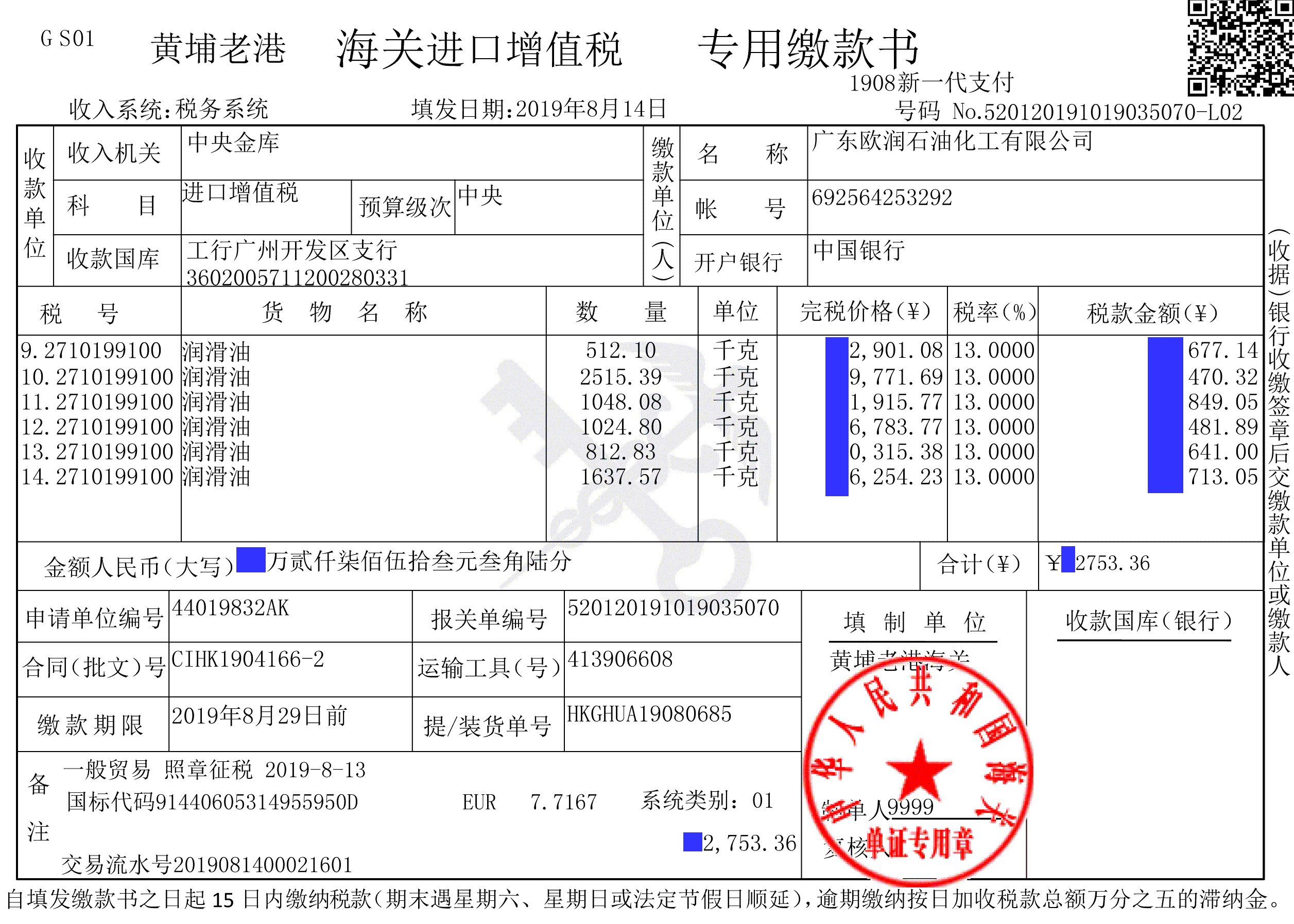
Task: Click the document number No.520120191019035070-L02
Action: coord(1097,112)
